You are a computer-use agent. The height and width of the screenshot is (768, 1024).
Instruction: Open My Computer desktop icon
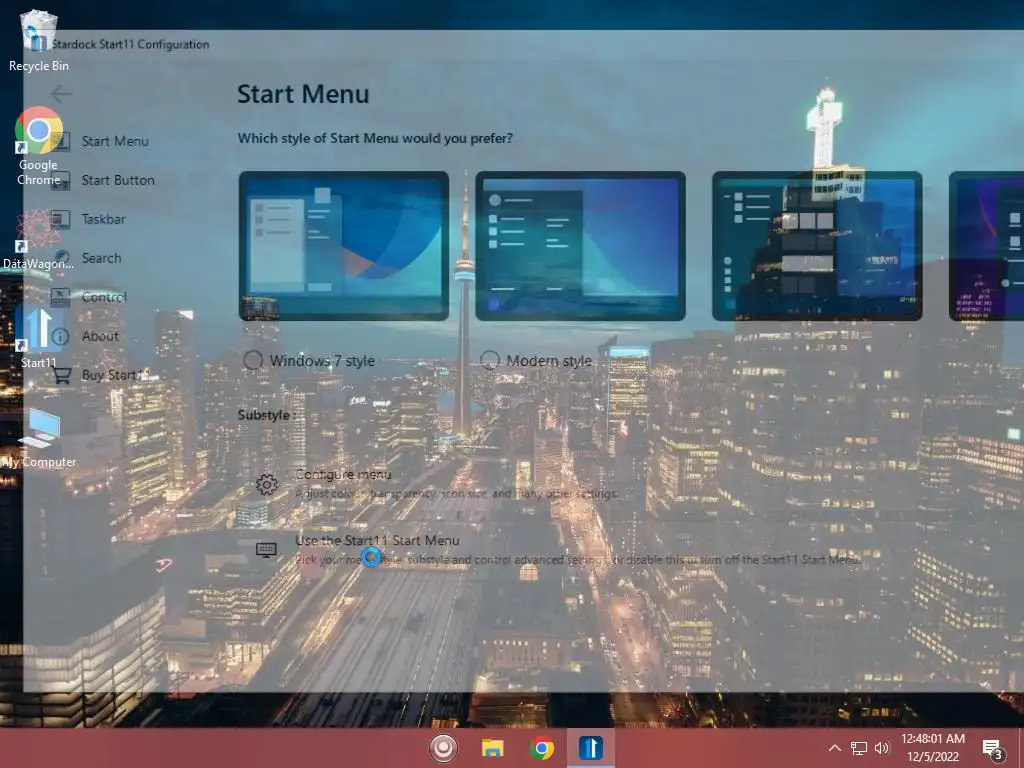pyautogui.click(x=39, y=439)
